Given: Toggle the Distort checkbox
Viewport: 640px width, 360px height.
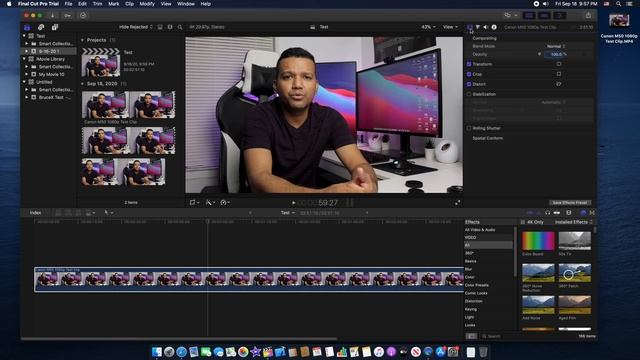Looking at the screenshot, I should [x=469, y=84].
